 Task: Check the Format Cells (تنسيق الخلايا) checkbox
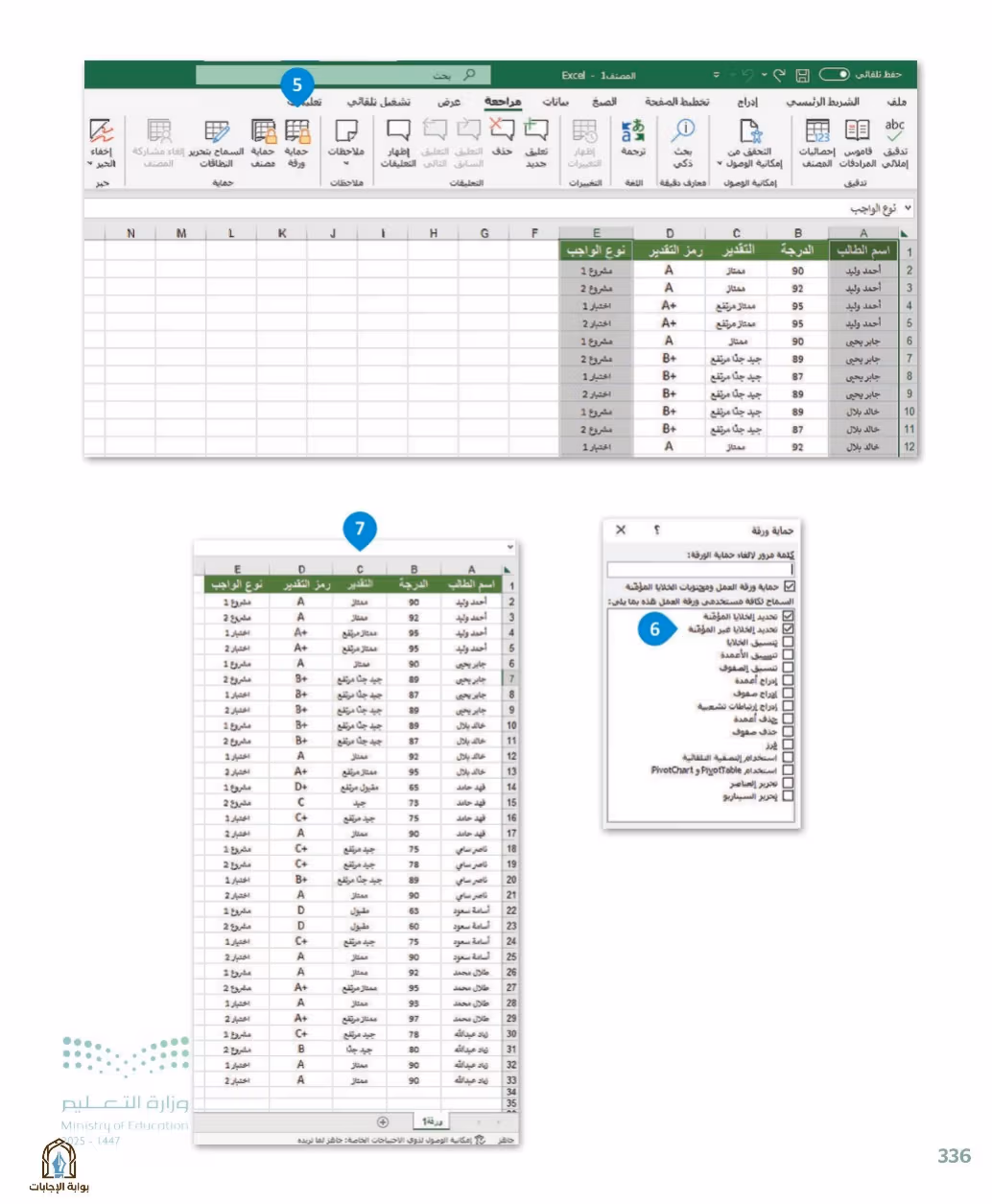point(788,642)
